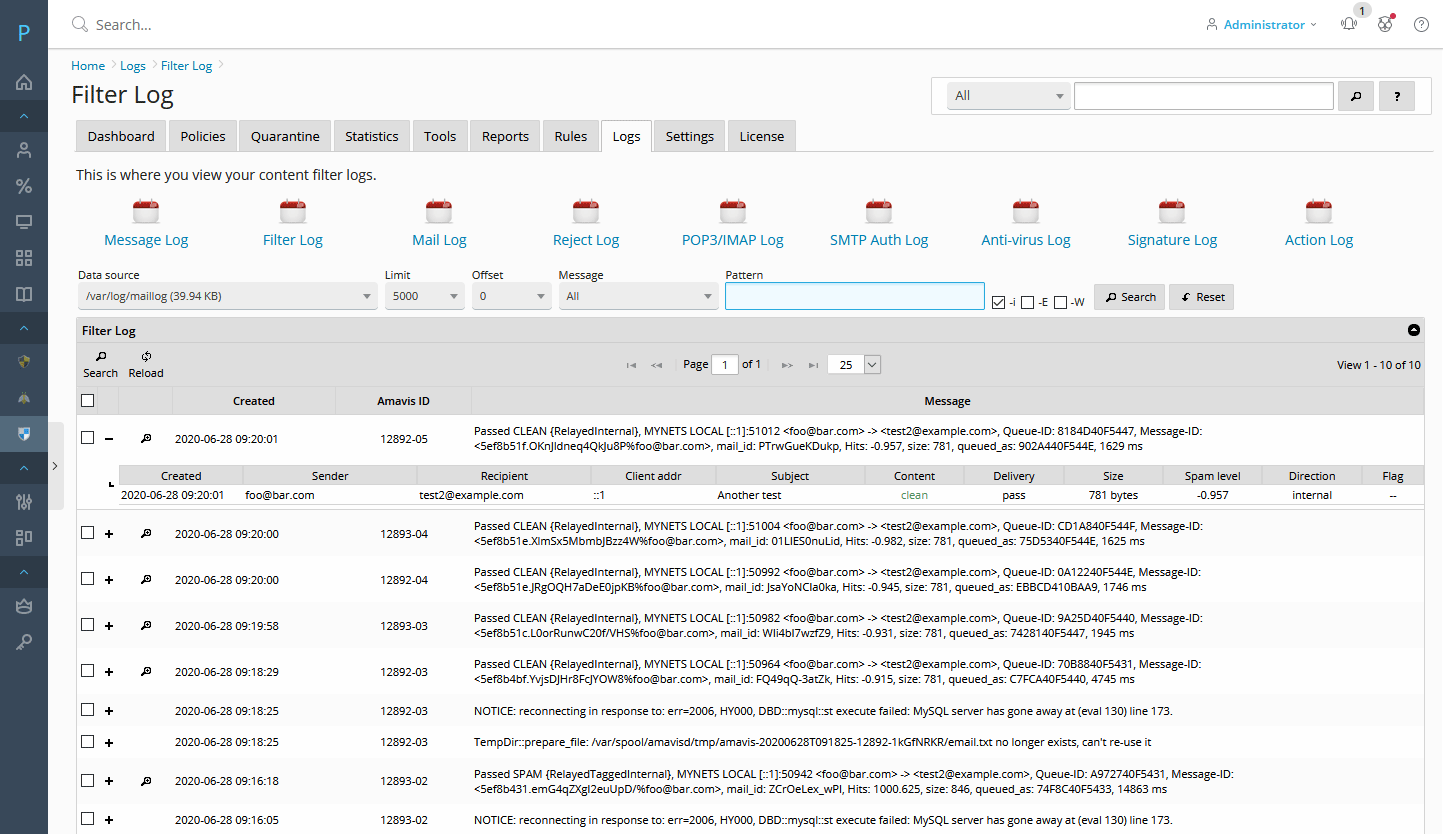The image size is (1443, 834).
Task: Open the Data source dropdown
Action: [228, 295]
